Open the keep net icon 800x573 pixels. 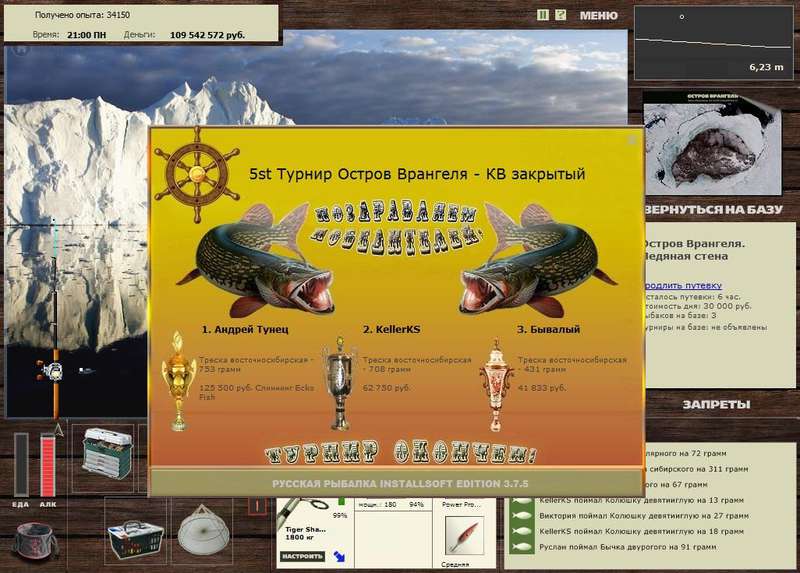203,531
